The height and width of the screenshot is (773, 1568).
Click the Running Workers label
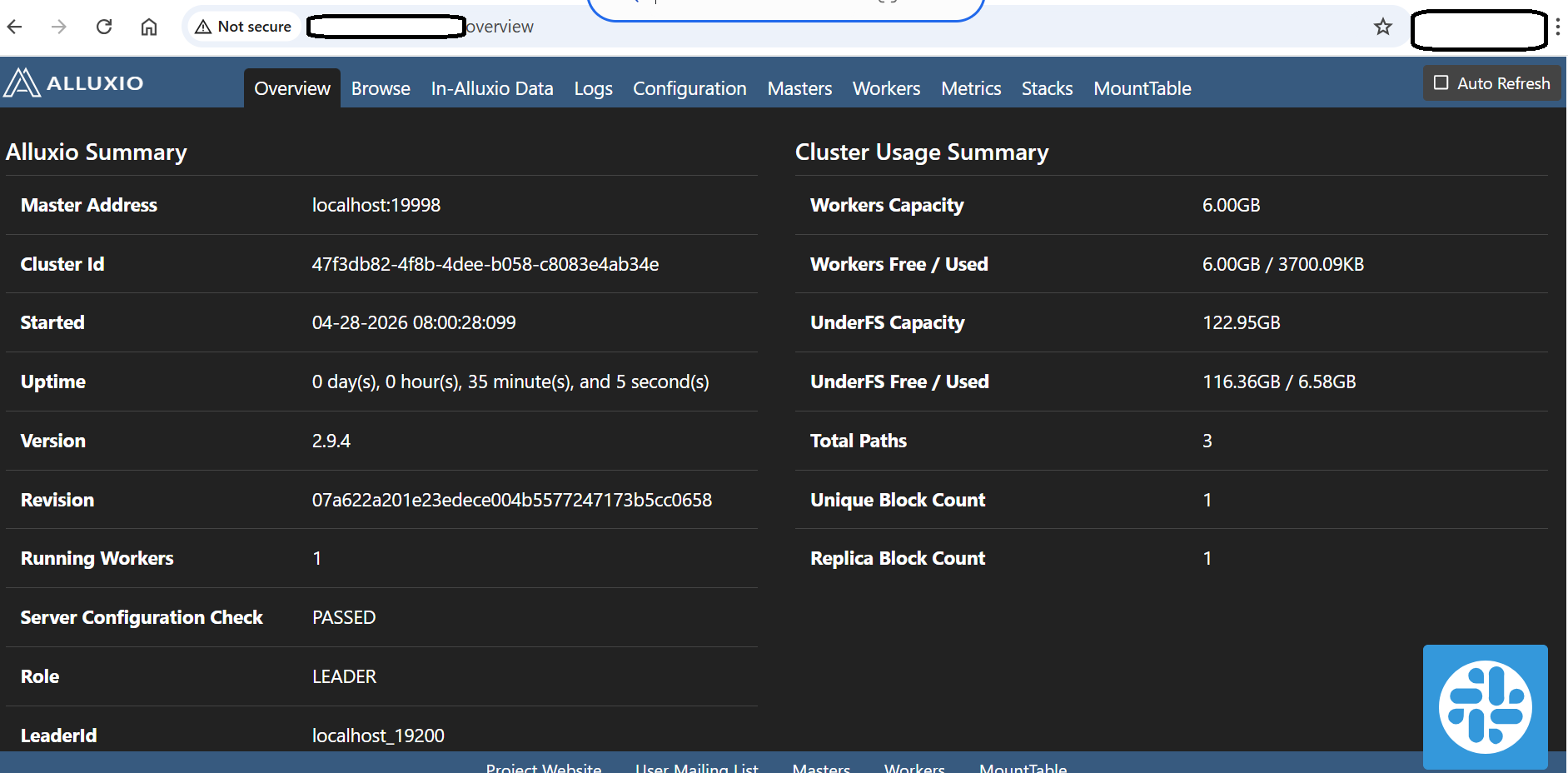[97, 558]
